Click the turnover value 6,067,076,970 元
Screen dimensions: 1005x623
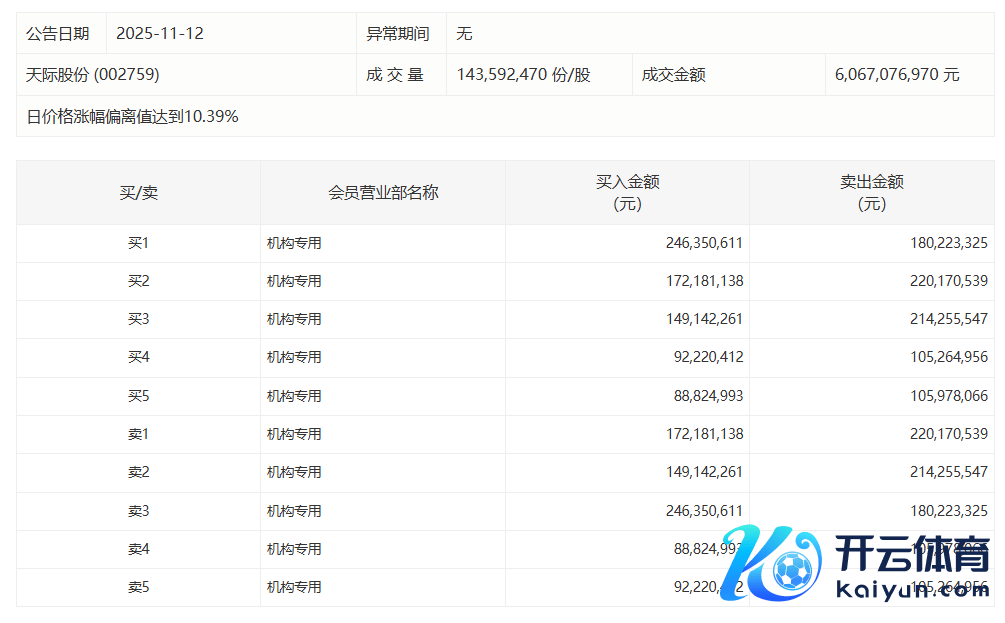897,75
